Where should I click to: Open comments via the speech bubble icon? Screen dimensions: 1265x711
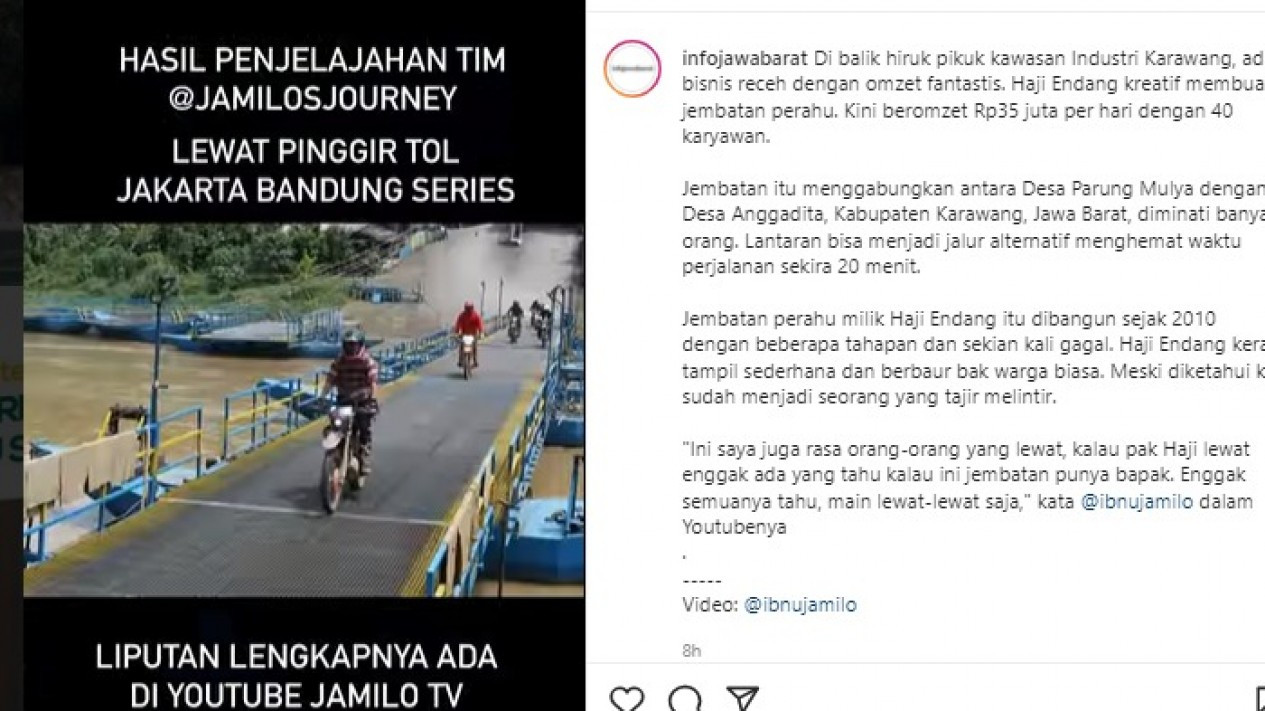coord(685,698)
